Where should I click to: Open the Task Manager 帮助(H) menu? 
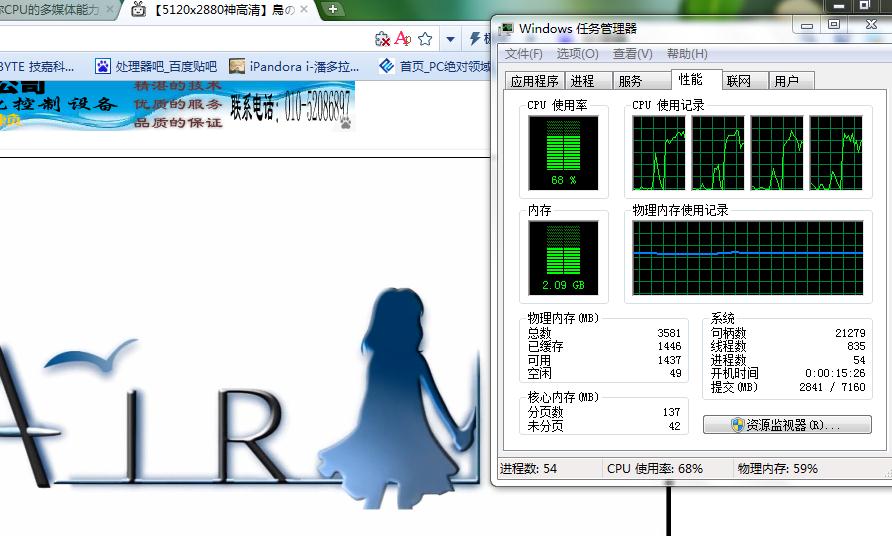pos(687,53)
